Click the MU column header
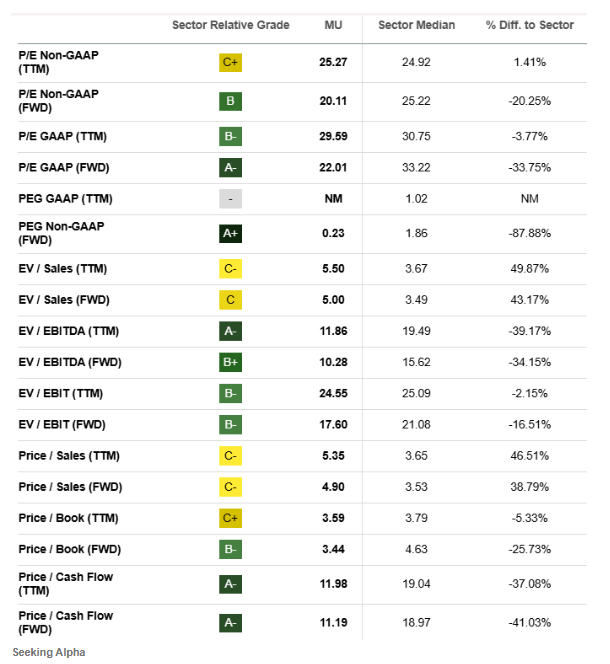Image resolution: width=610 pixels, height=664 pixels. (x=334, y=25)
